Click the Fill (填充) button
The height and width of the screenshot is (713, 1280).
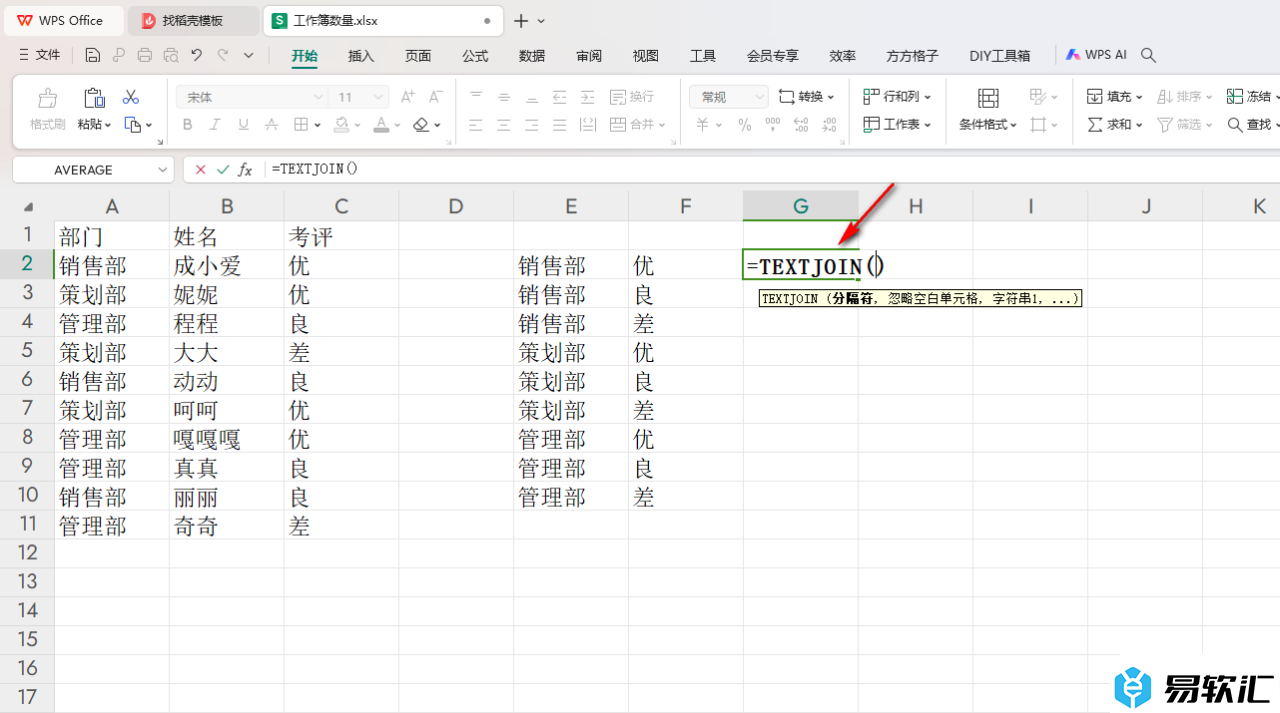[1114, 97]
